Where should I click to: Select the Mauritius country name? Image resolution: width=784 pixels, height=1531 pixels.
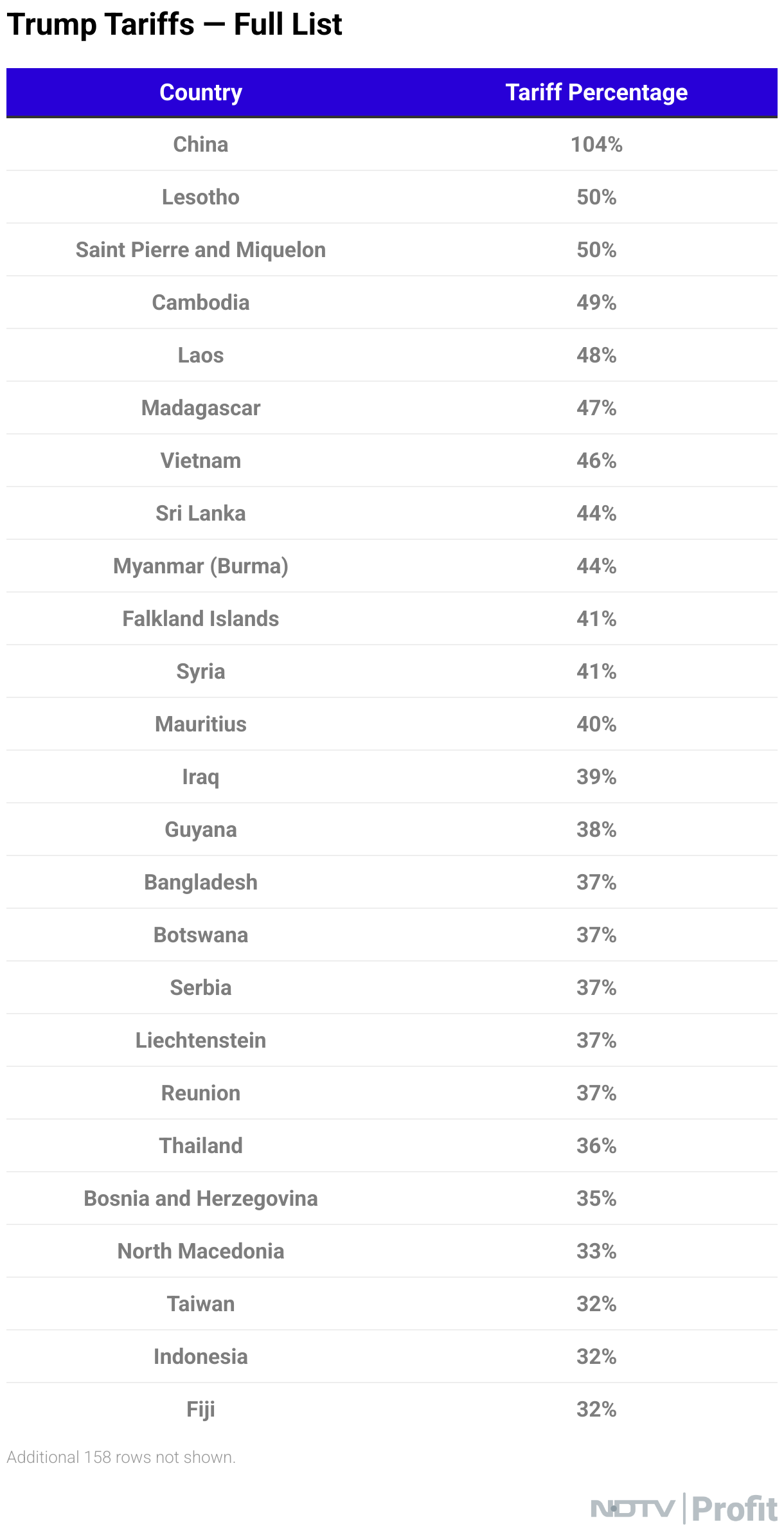pos(200,724)
